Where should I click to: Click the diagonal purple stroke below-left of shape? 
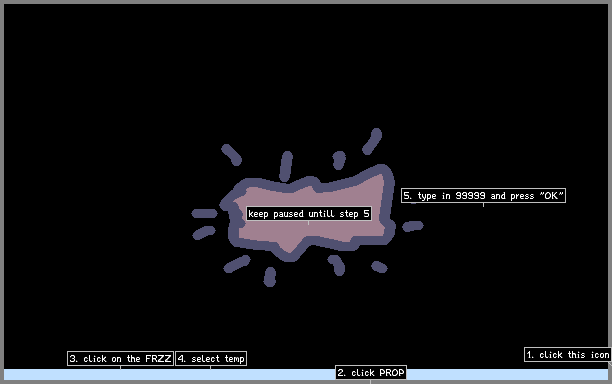coord(237,264)
